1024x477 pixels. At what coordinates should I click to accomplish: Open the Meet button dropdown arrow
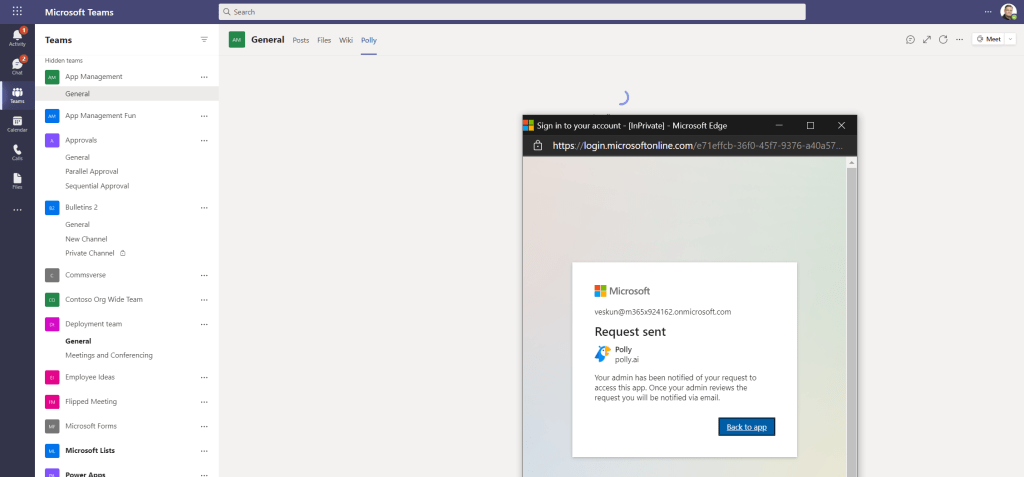(1010, 39)
